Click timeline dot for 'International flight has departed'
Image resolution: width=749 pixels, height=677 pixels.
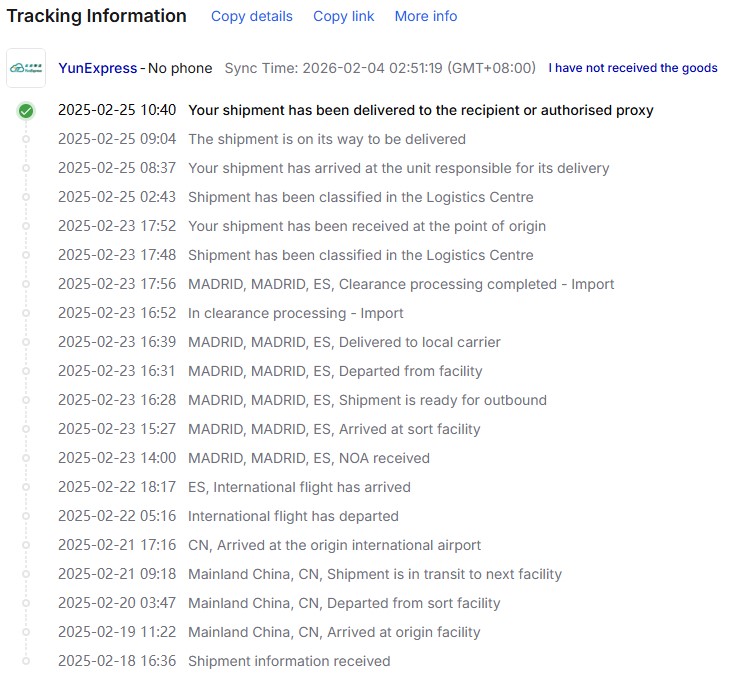tap(26, 517)
